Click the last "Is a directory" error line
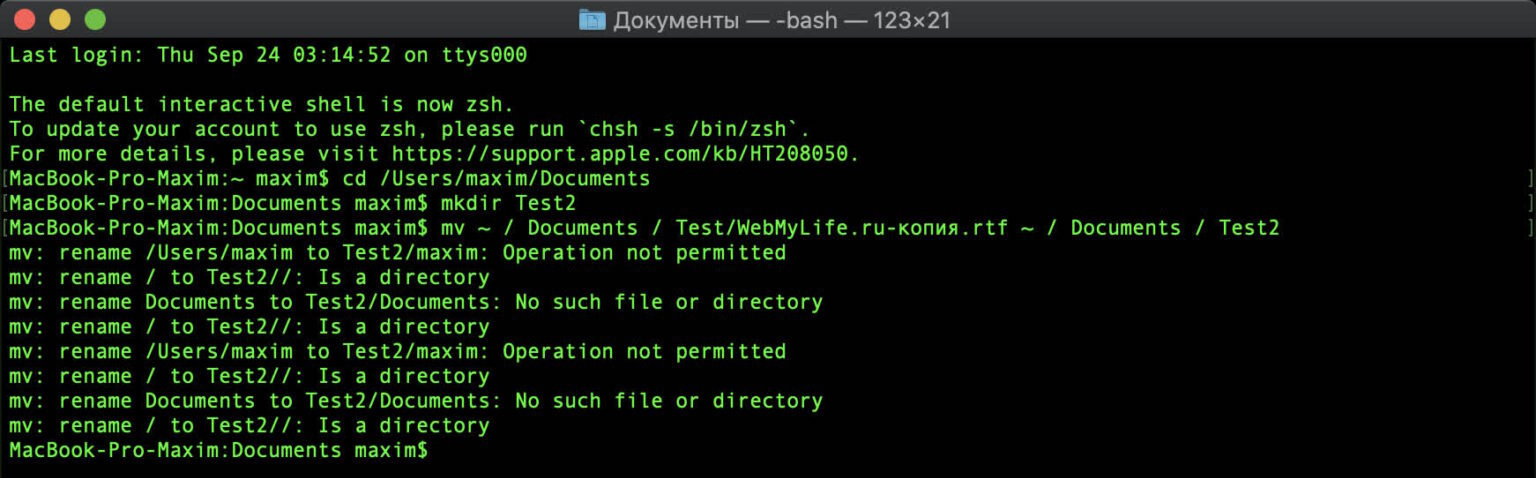1536x478 pixels. (x=249, y=426)
